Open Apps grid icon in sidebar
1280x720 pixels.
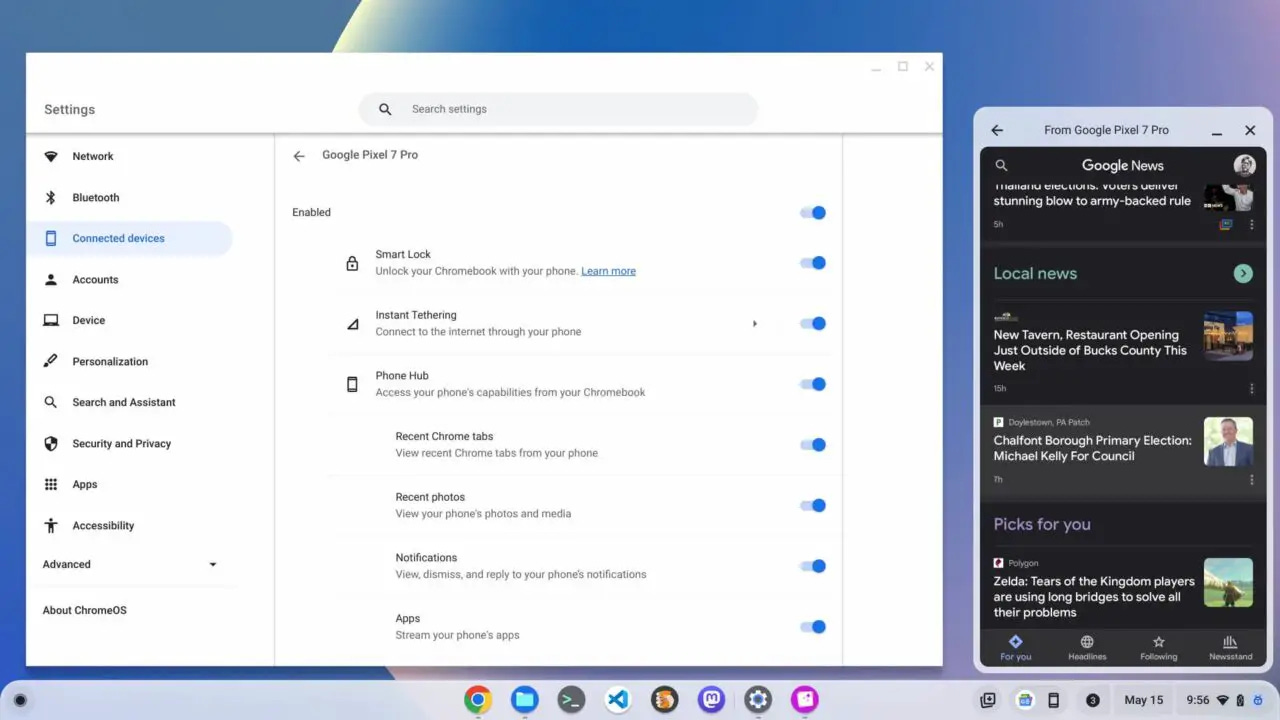(x=51, y=485)
